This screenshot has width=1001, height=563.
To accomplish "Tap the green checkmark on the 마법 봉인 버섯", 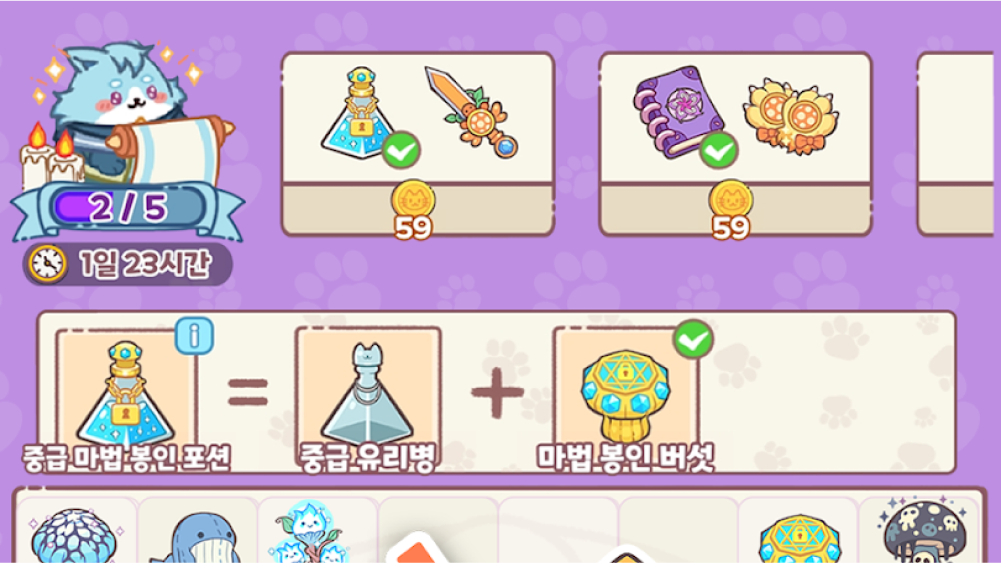I will pyautogui.click(x=693, y=339).
